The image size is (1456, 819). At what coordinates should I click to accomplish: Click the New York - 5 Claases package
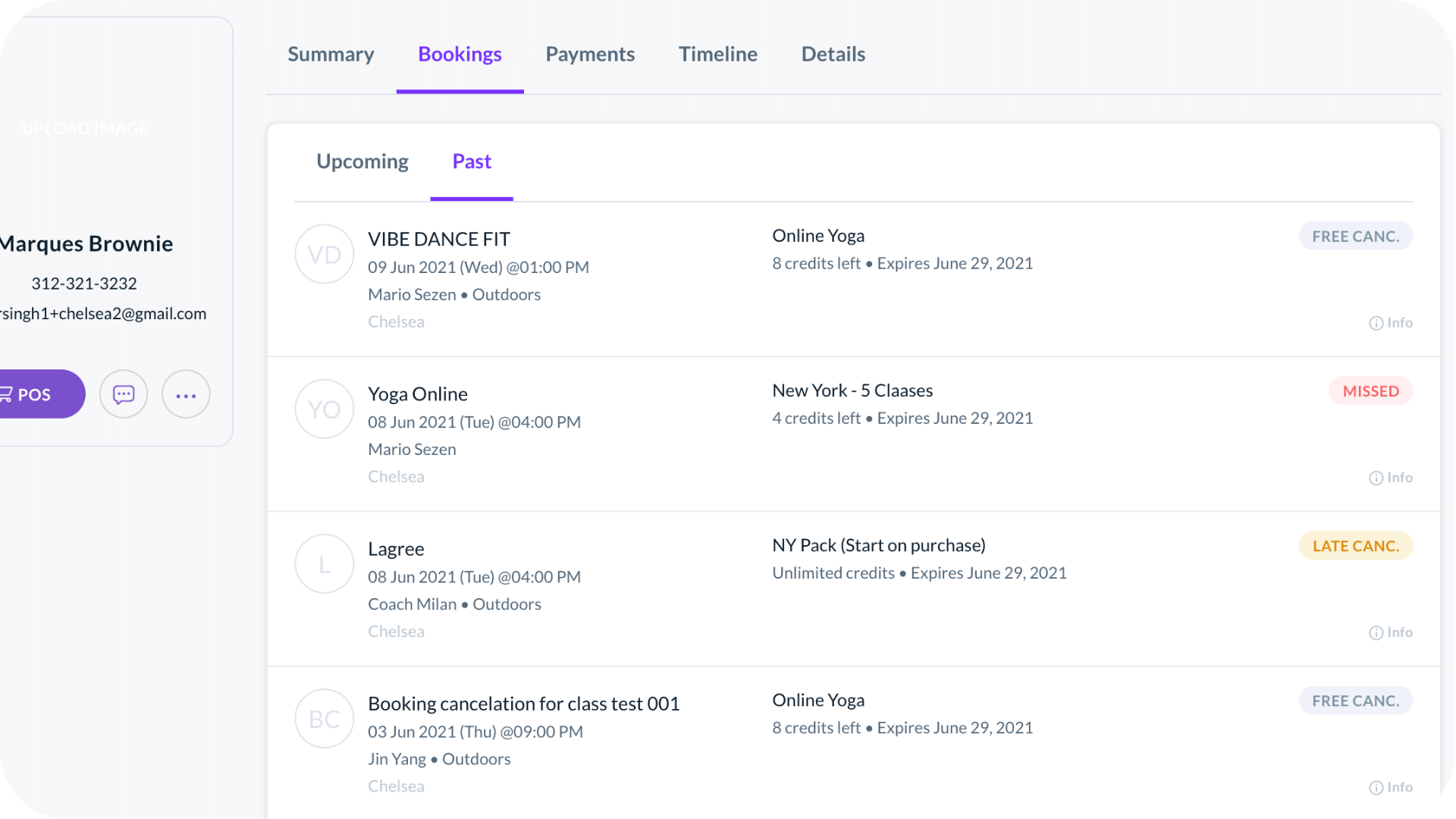click(852, 391)
